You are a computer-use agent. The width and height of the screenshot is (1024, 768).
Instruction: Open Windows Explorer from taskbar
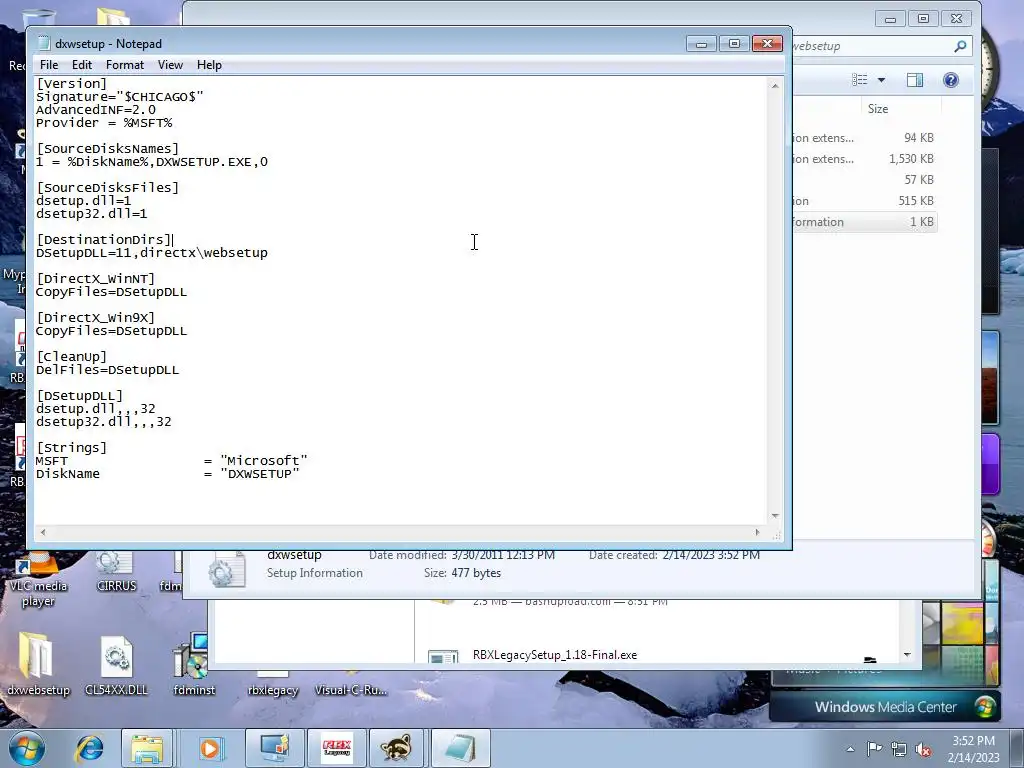pyautogui.click(x=147, y=748)
